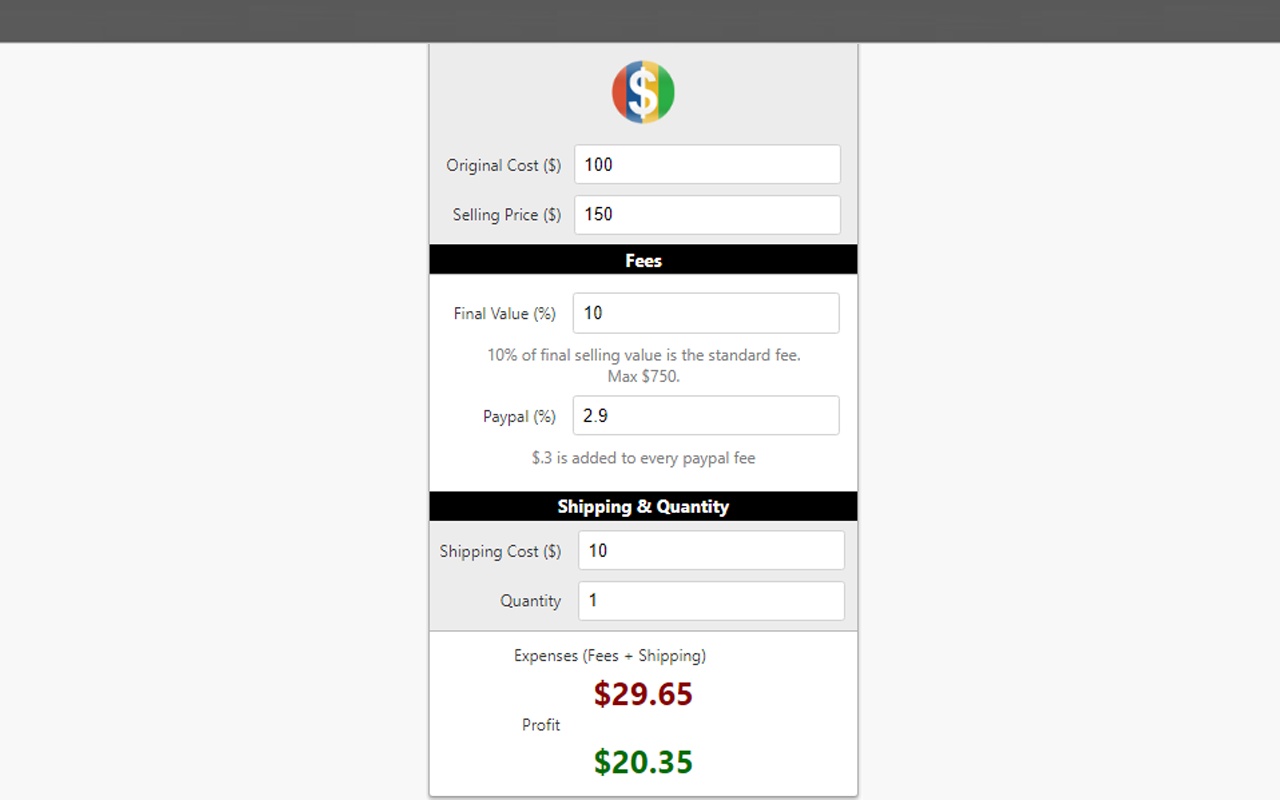The height and width of the screenshot is (800, 1280).
Task: Click into the Paypal percent field
Action: [706, 416]
